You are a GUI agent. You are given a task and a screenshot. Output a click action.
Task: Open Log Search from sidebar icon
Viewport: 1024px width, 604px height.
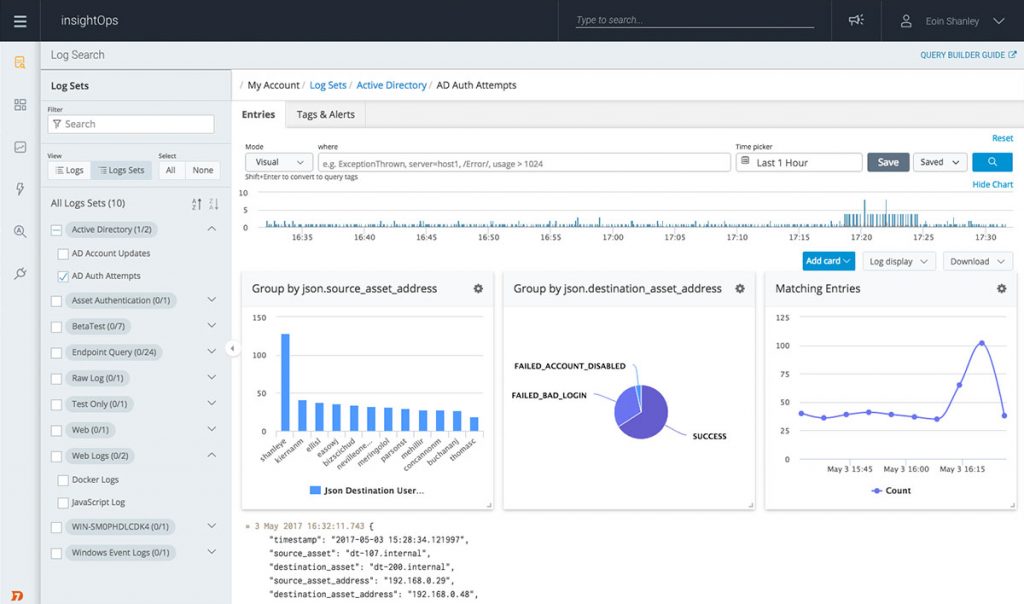pos(20,63)
